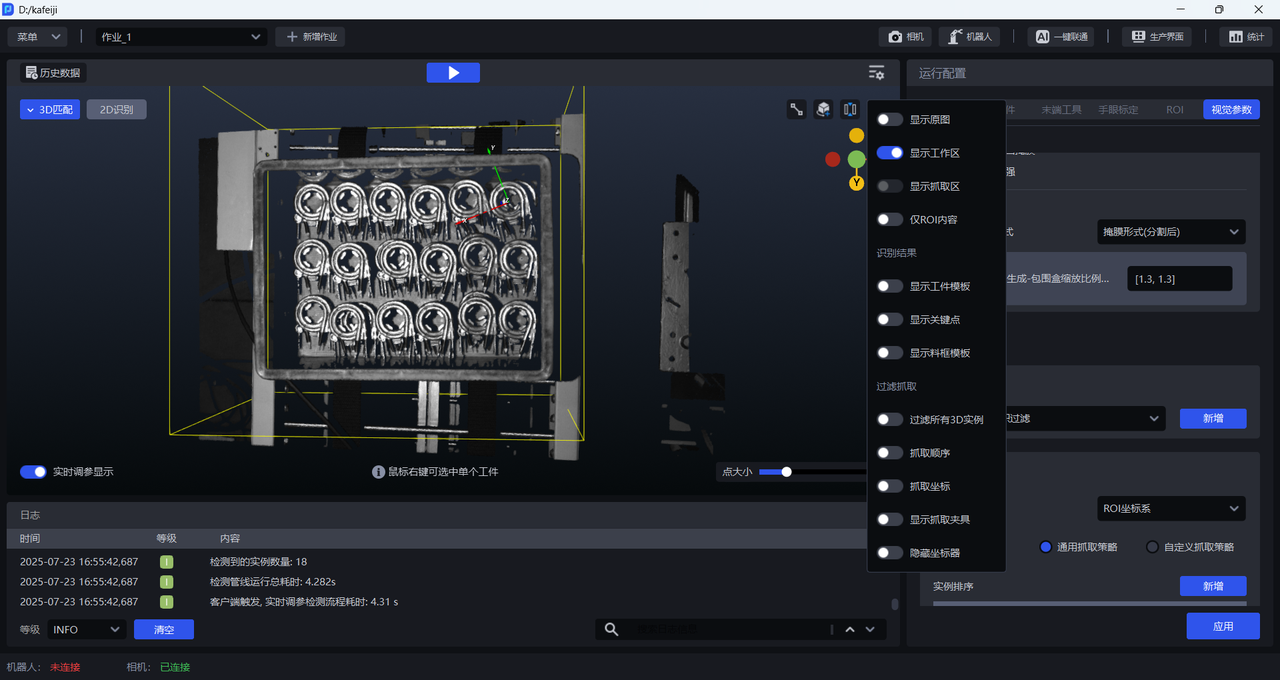Image resolution: width=1280 pixels, height=680 pixels.
Task: Click the previous search result arrow
Action: tap(850, 629)
